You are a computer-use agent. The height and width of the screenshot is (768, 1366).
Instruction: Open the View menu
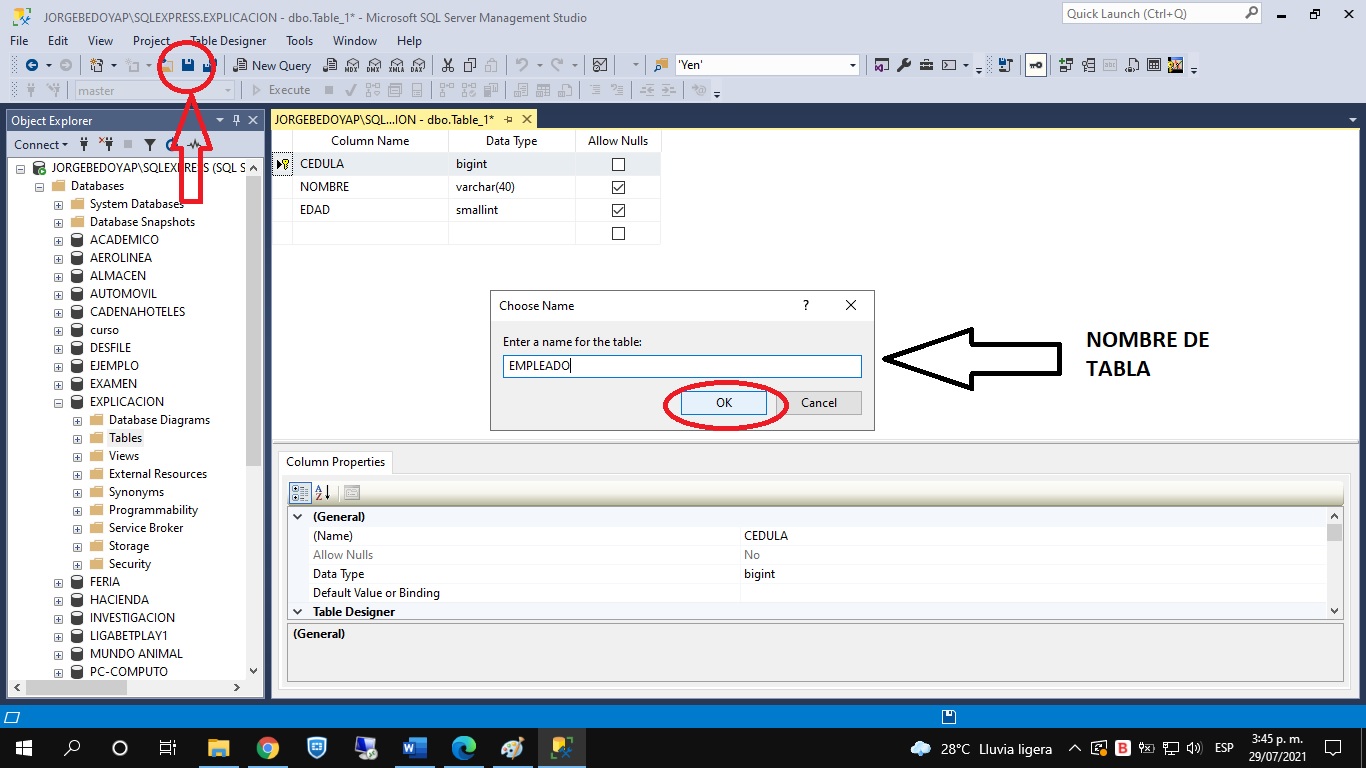101,41
